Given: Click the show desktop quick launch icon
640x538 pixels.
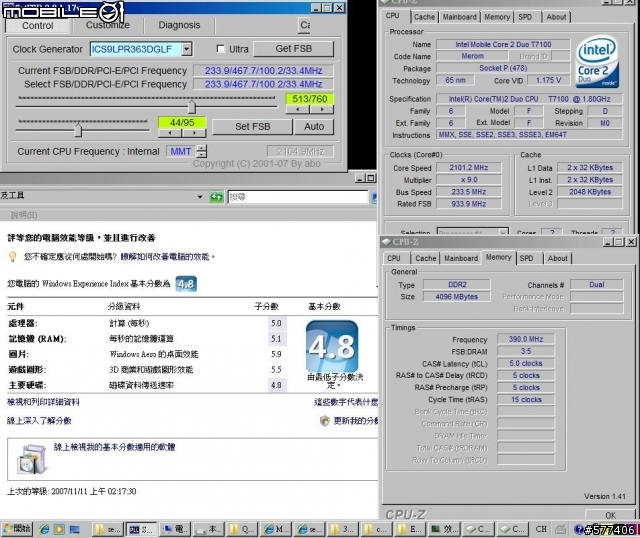Looking at the screenshot, I should pos(74,529).
